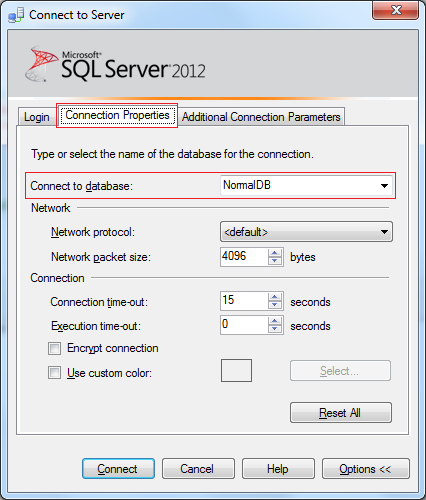Click the Reset All button
Viewport: 426px width, 500px height.
pyautogui.click(x=341, y=413)
